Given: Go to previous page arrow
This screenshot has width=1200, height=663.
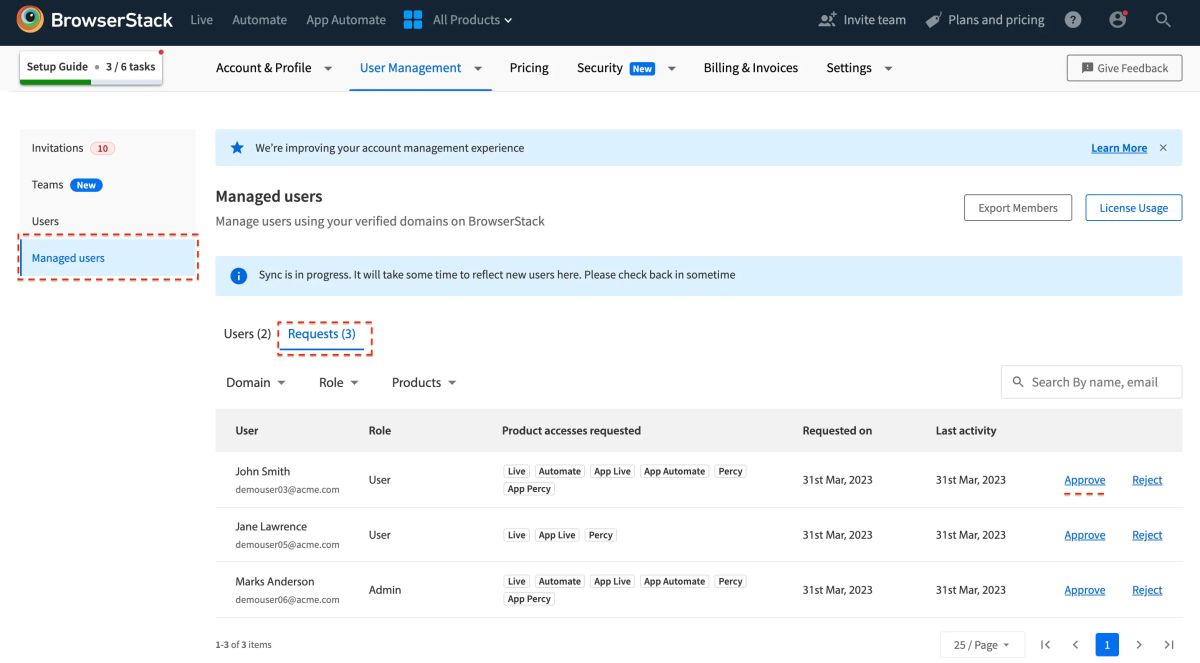Looking at the screenshot, I should click(x=1076, y=645).
